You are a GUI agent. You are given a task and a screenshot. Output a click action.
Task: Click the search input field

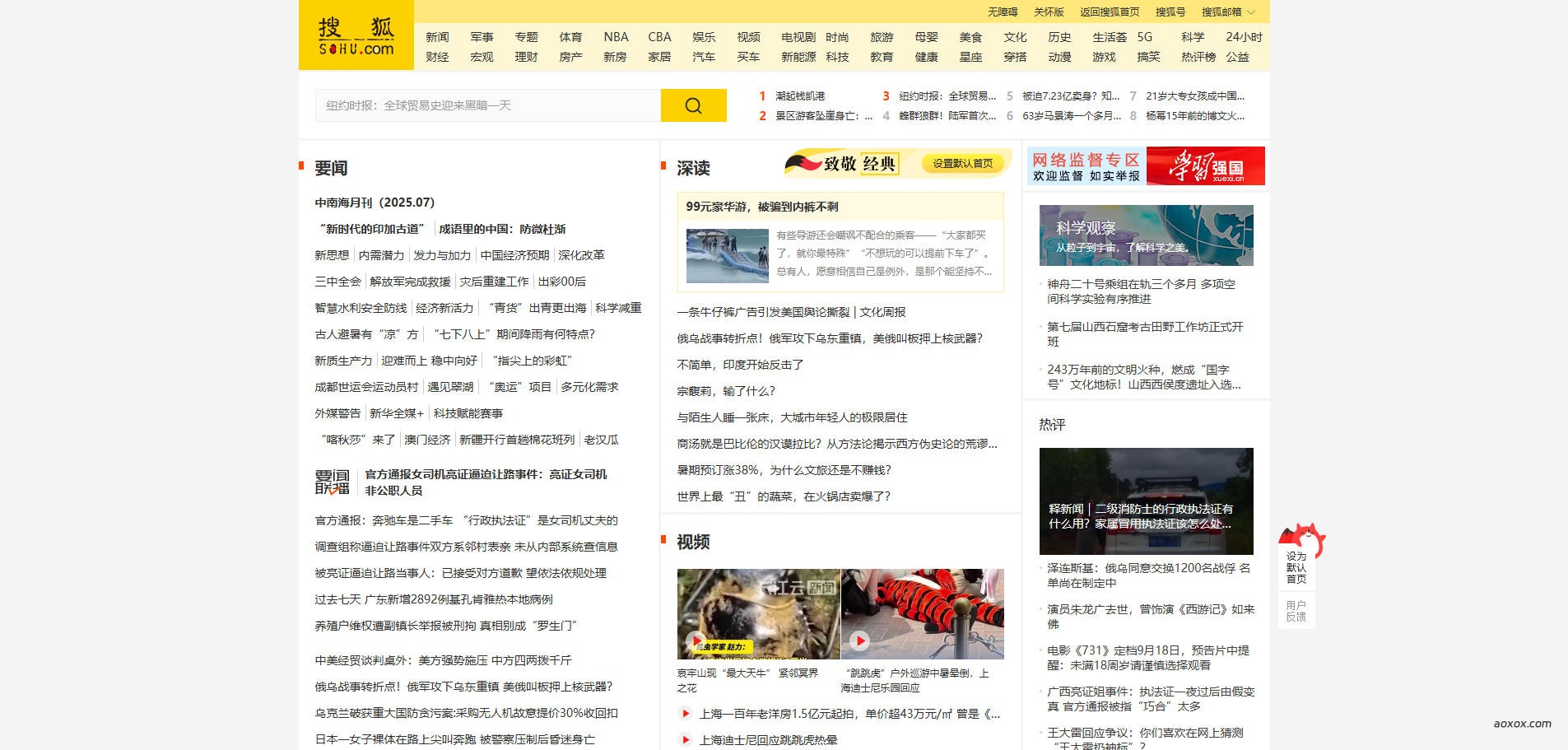click(488, 105)
